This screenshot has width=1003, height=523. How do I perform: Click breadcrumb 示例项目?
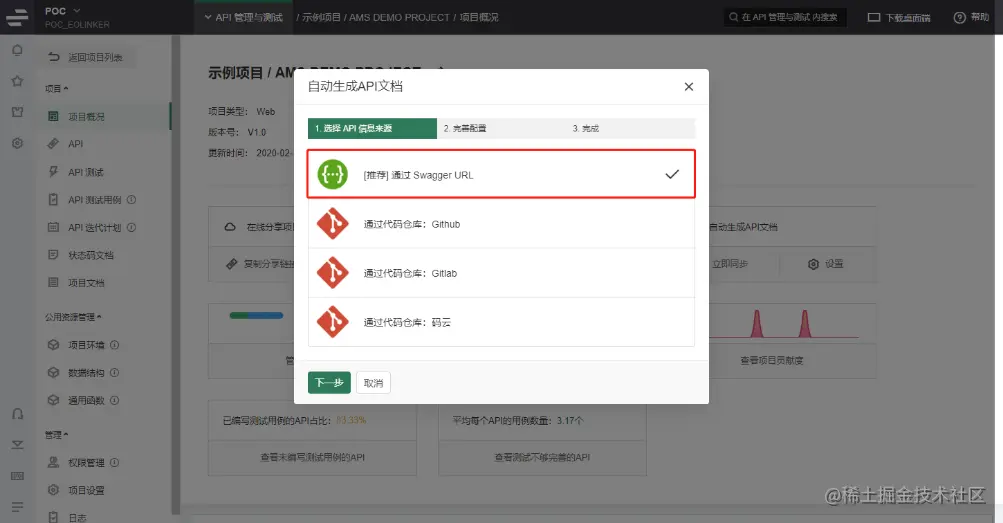tap(321, 17)
